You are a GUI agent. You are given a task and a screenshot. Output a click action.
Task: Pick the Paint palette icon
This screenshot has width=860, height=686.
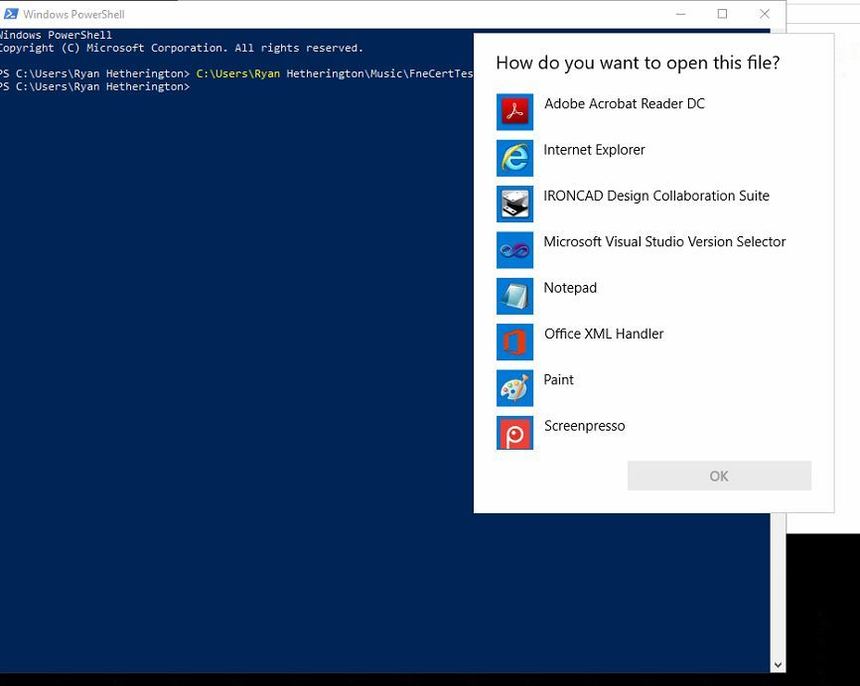[x=514, y=388]
